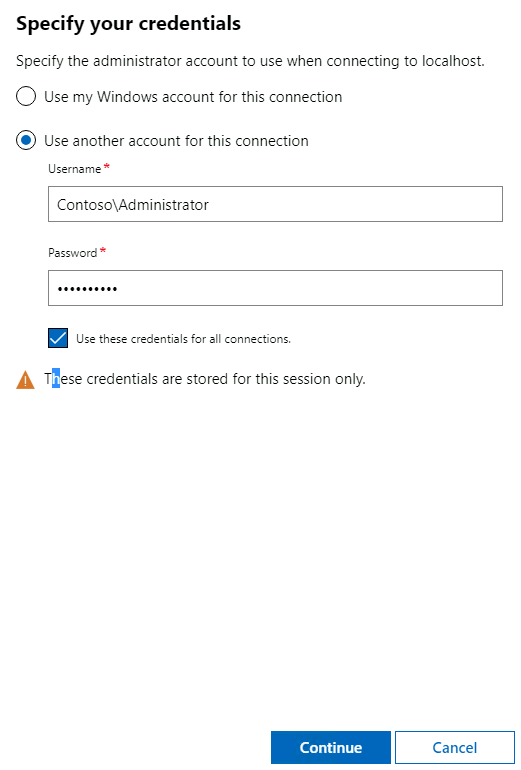Click the Specify your credentials heading
521x770 pixels.
click(129, 24)
